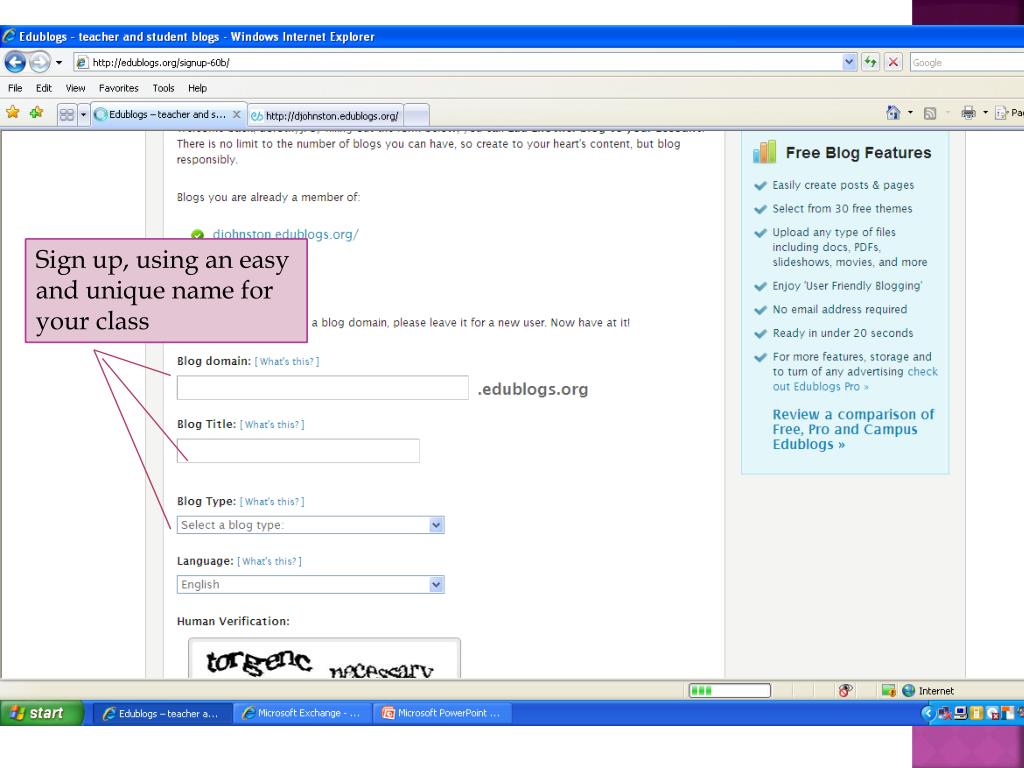Click What's this next to Blog Type
This screenshot has width=1024, height=768.
272,502
